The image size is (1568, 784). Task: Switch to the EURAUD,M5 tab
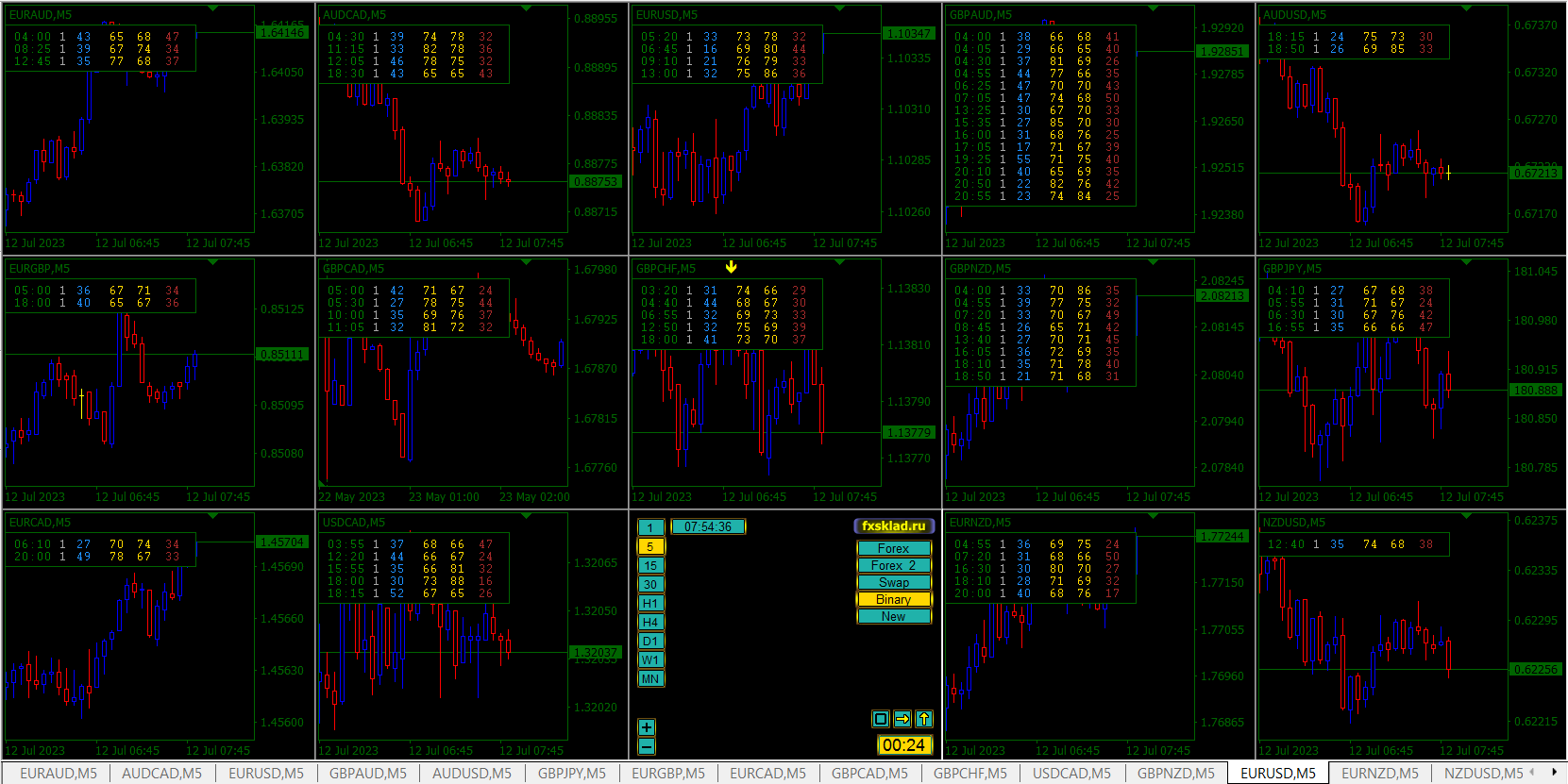(x=59, y=774)
